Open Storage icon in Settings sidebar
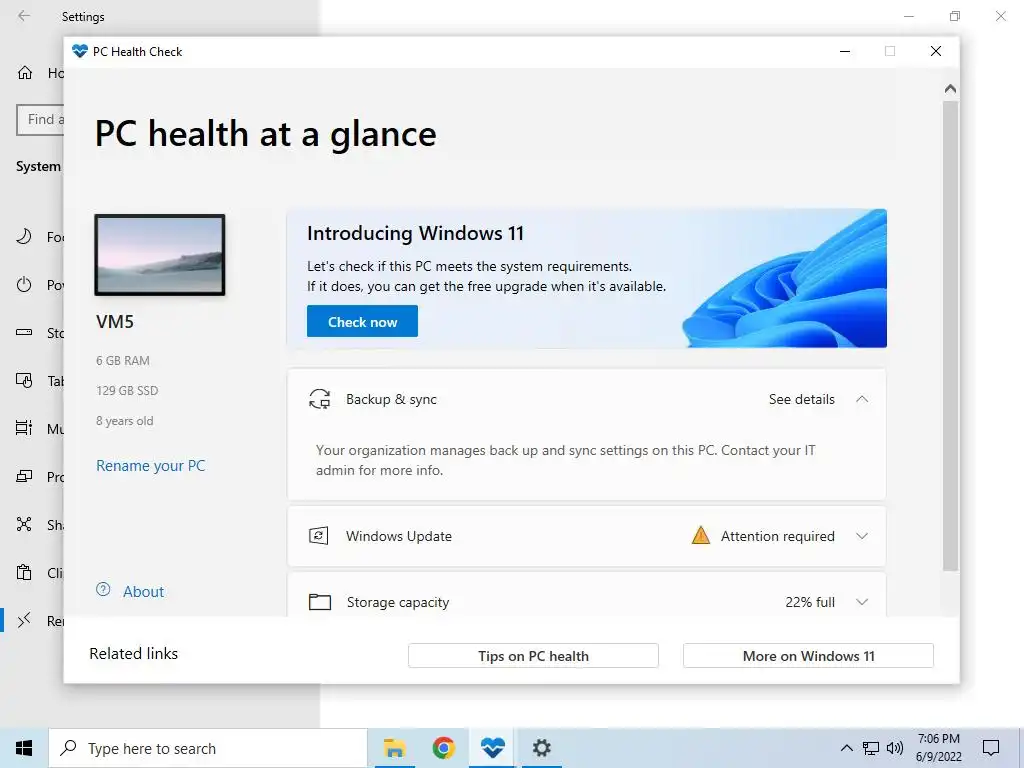Screen dimensions: 1024x768 pyautogui.click(x=24, y=332)
